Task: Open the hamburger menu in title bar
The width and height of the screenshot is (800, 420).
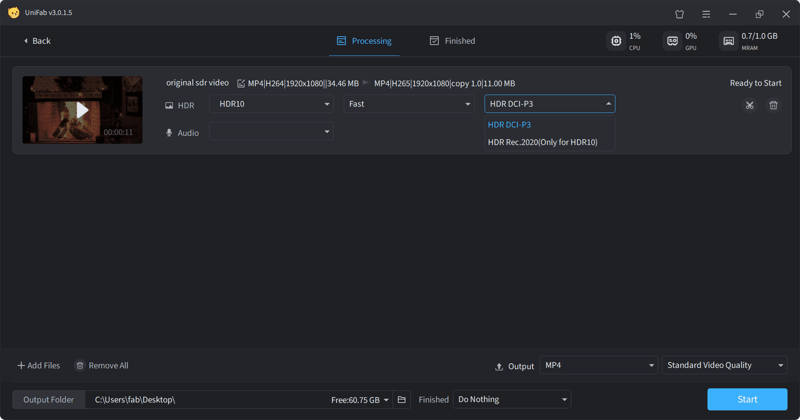Action: [x=706, y=14]
